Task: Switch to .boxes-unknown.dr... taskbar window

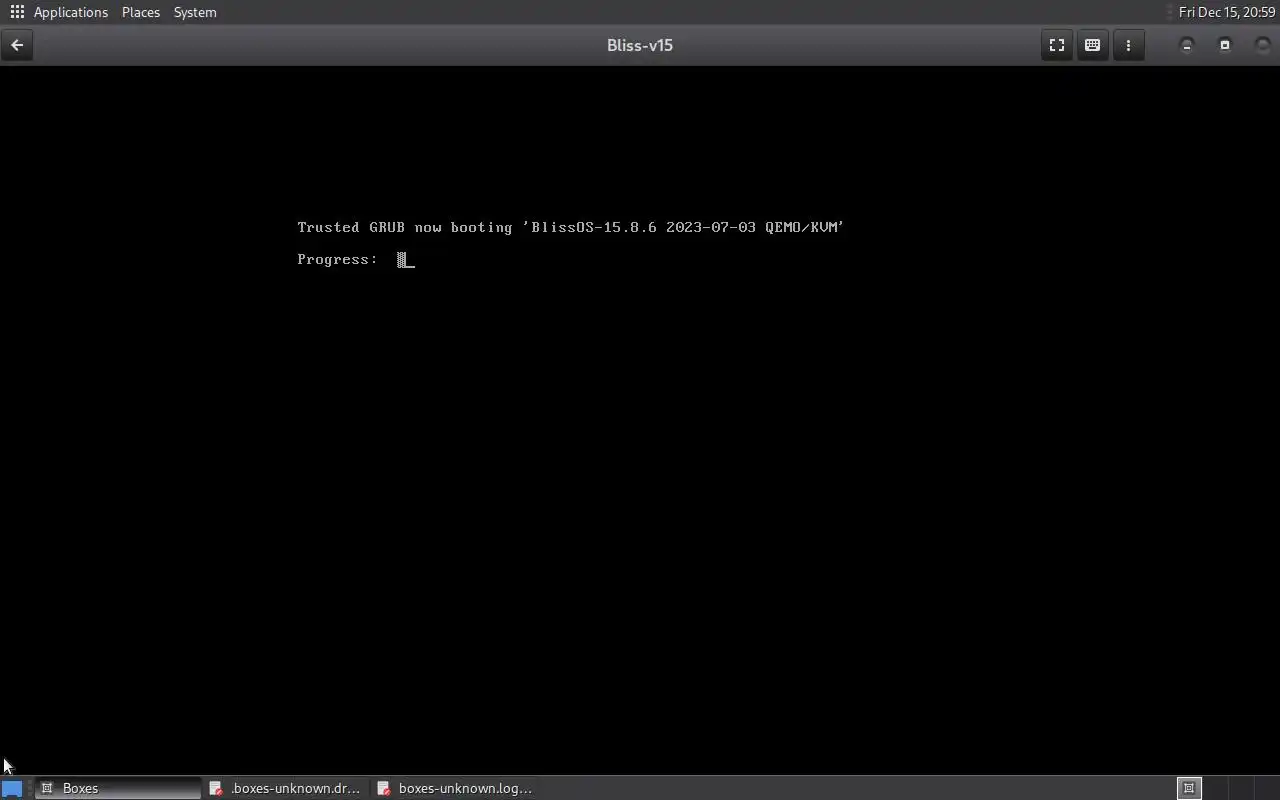Action: [x=285, y=788]
